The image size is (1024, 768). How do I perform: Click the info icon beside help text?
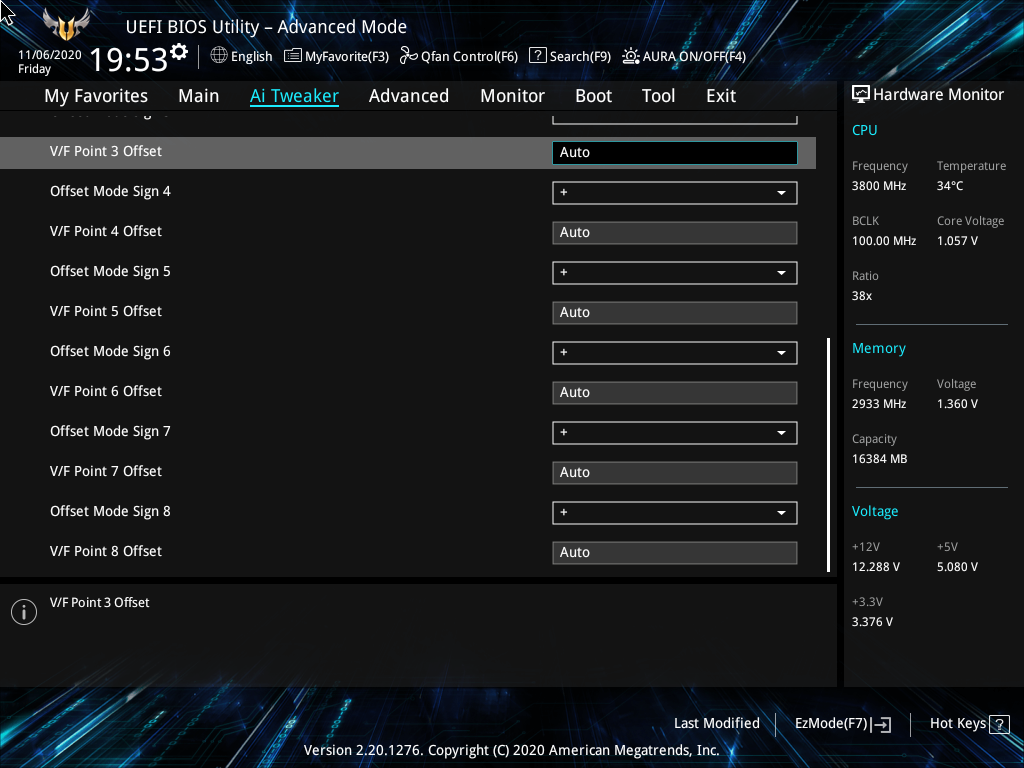(24, 612)
